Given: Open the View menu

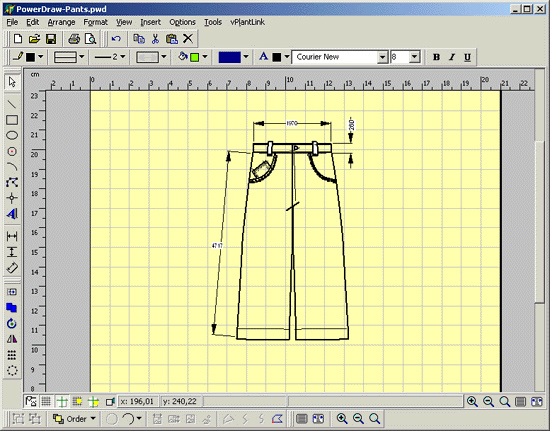Looking at the screenshot, I should [124, 22].
